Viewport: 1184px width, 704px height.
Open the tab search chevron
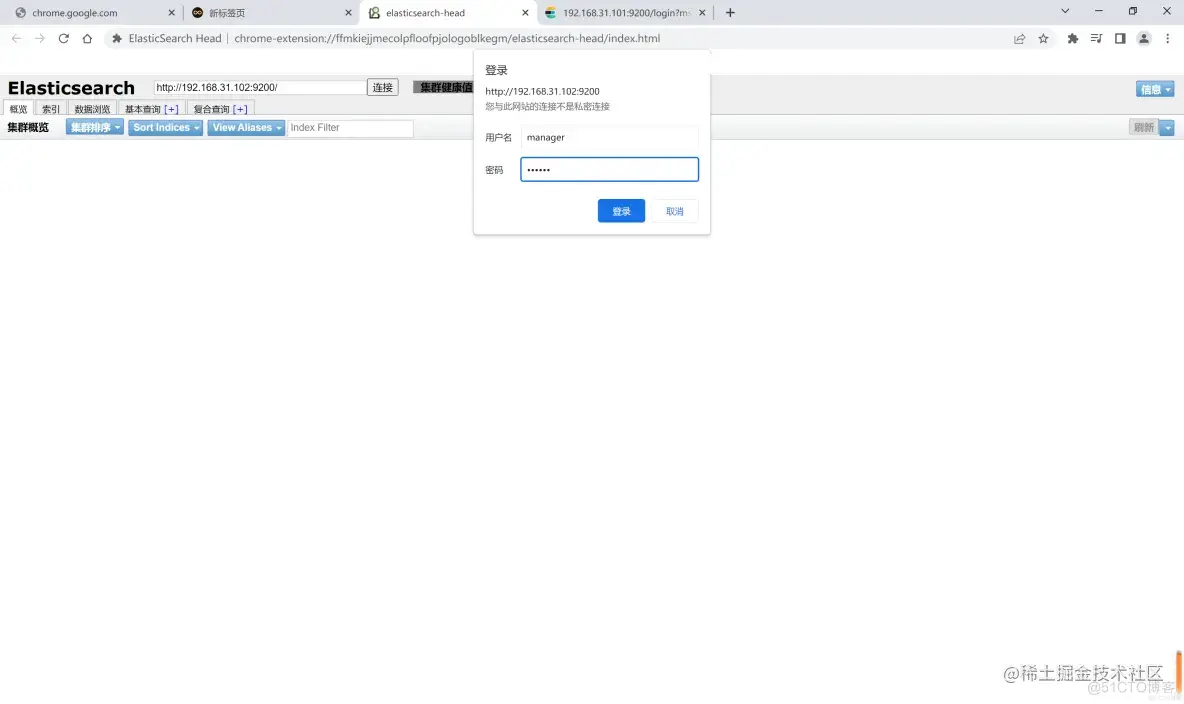click(1065, 11)
